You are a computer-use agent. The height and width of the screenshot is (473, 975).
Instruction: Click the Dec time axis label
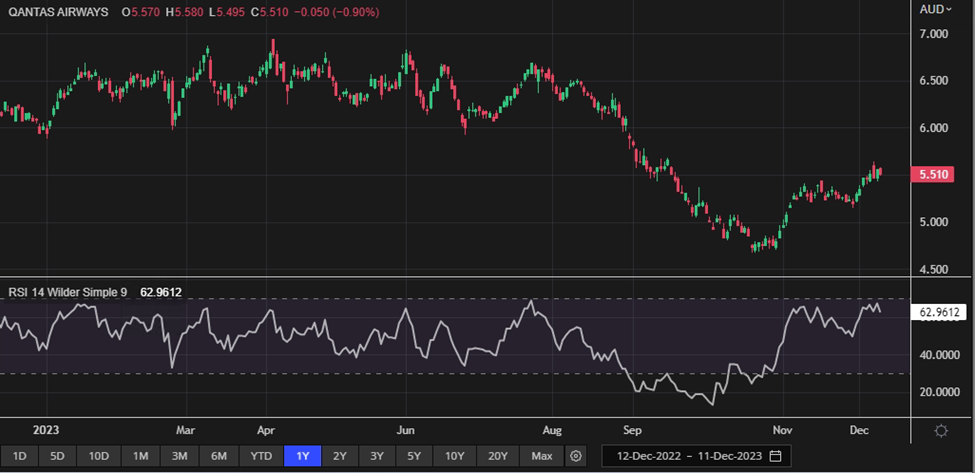coord(859,430)
